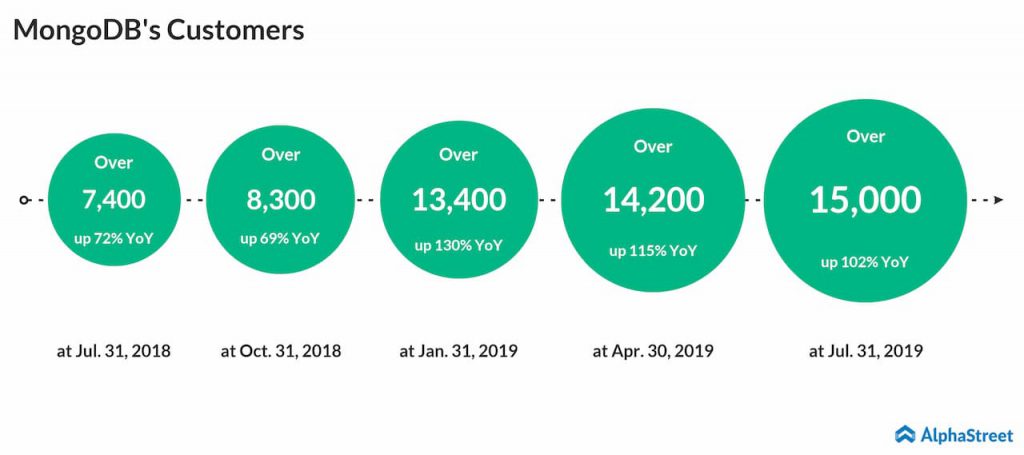1024x455 pixels.
Task: Click the 'up 72% YoY' text
Action: coord(114,238)
